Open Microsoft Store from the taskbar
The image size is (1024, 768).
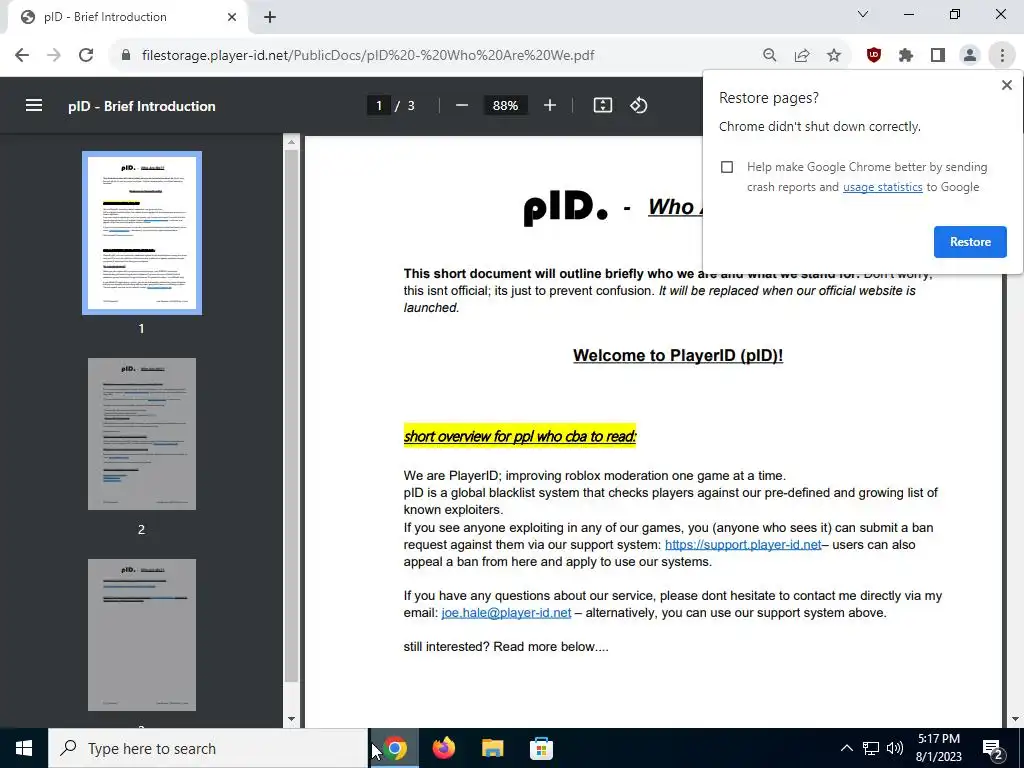[x=541, y=748]
